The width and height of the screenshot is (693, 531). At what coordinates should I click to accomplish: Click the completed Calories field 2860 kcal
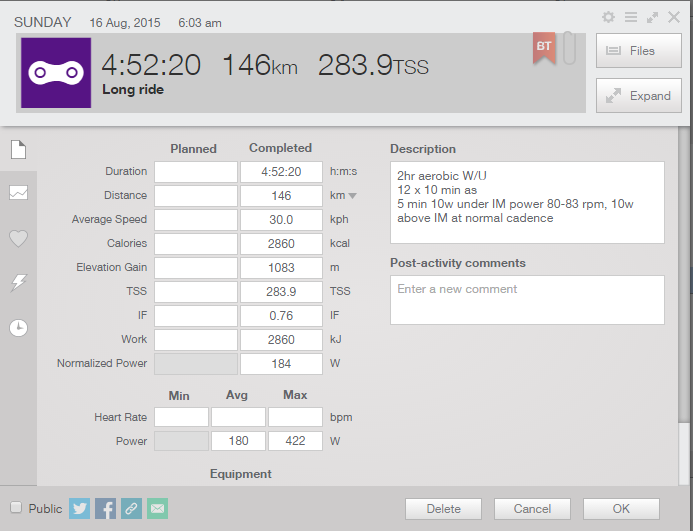click(x=281, y=244)
